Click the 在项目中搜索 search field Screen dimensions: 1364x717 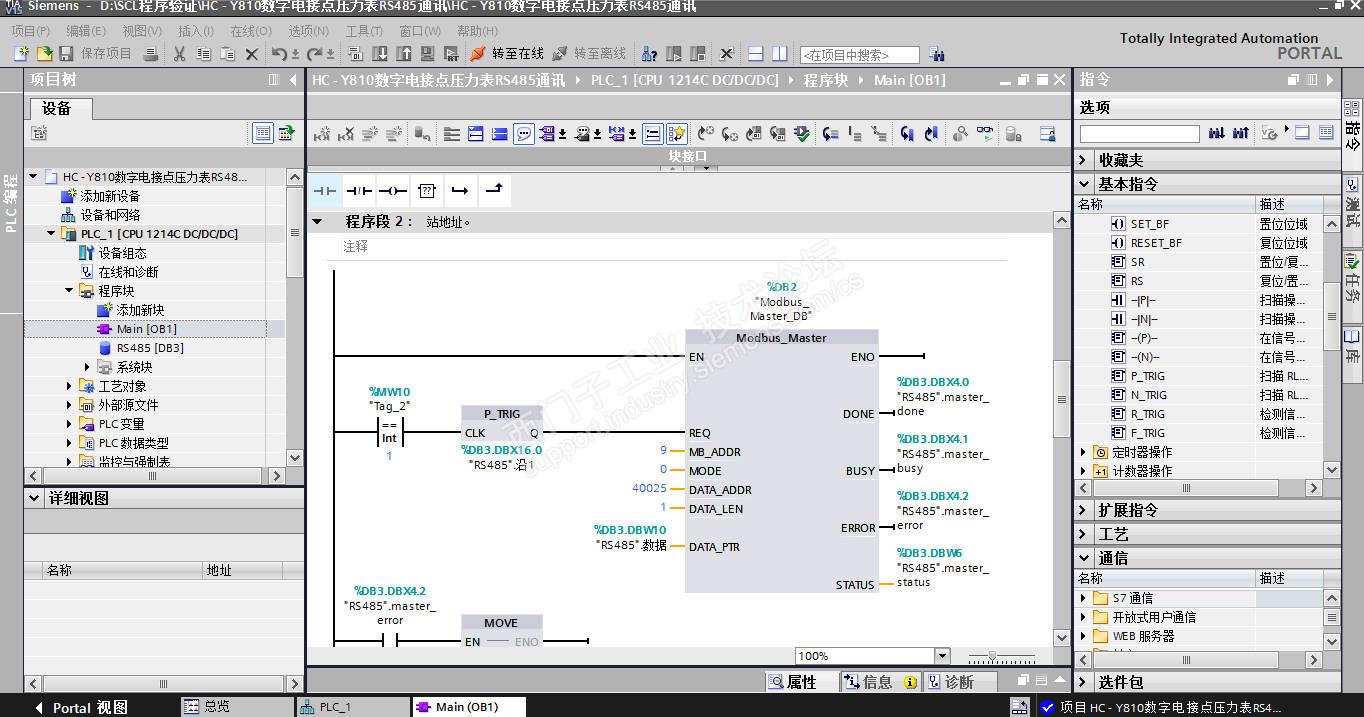tap(860, 55)
